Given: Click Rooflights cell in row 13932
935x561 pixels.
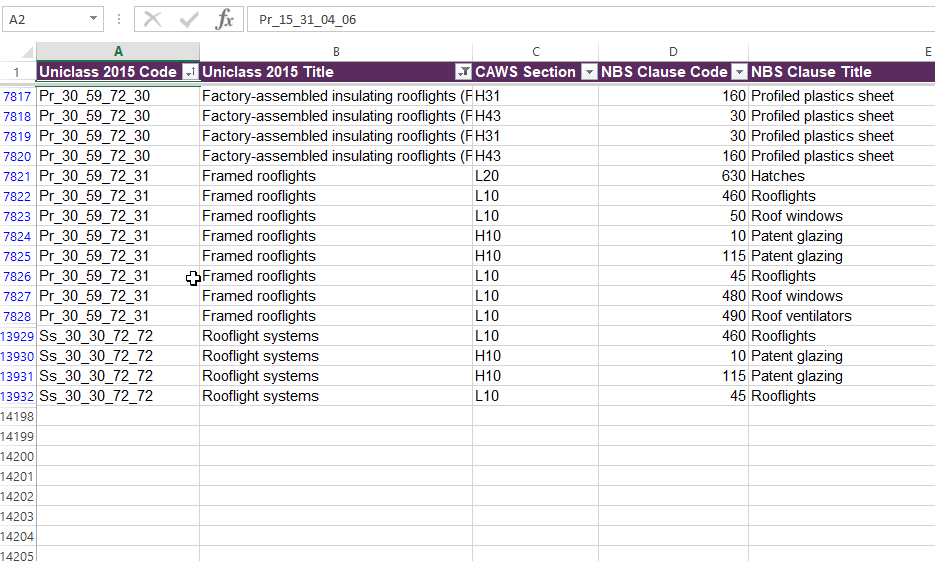Looking at the screenshot, I should [x=841, y=396].
